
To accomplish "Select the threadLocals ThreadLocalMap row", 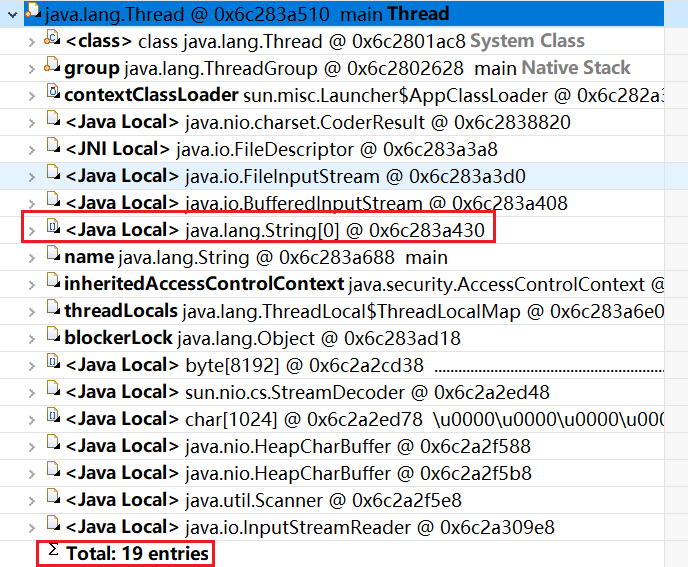I will 332,312.
